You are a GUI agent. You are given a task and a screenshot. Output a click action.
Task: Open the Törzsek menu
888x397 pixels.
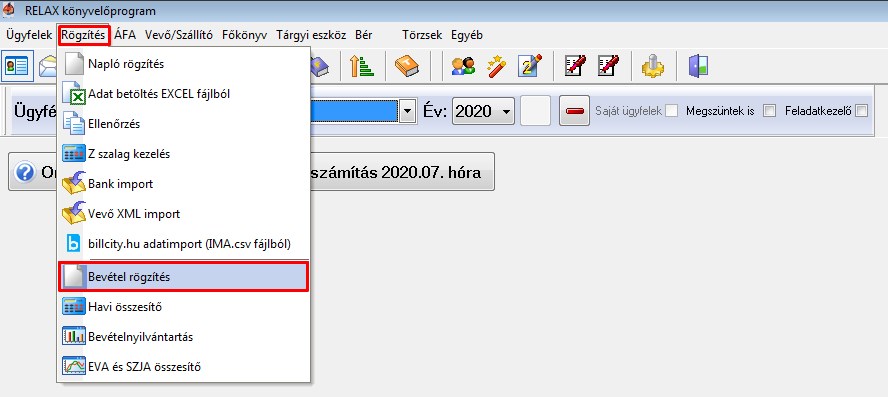(422, 35)
